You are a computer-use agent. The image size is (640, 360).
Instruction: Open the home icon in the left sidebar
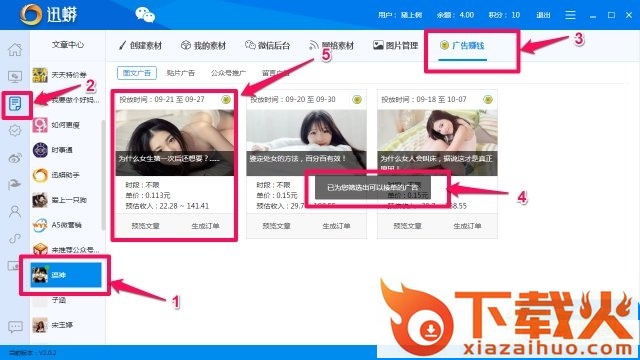(15, 50)
